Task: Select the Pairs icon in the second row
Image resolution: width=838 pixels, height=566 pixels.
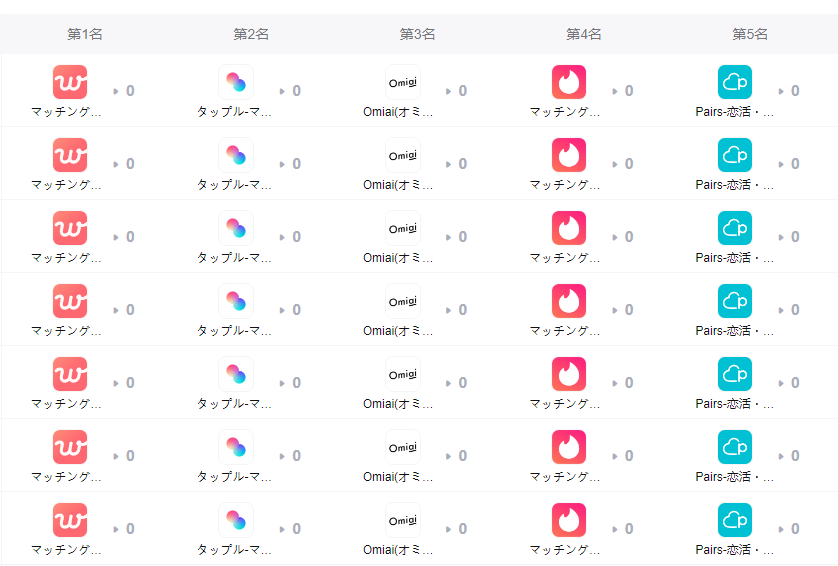Action: click(x=735, y=155)
